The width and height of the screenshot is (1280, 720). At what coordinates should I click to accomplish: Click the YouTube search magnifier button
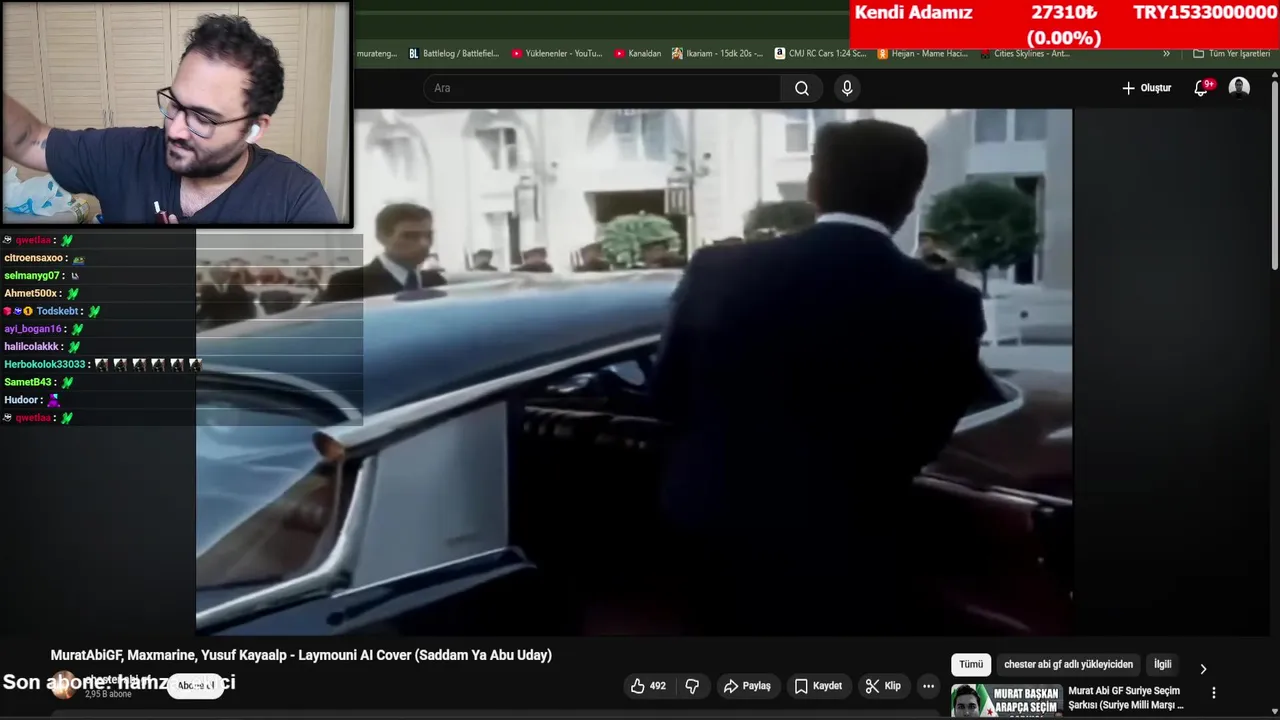click(x=802, y=88)
